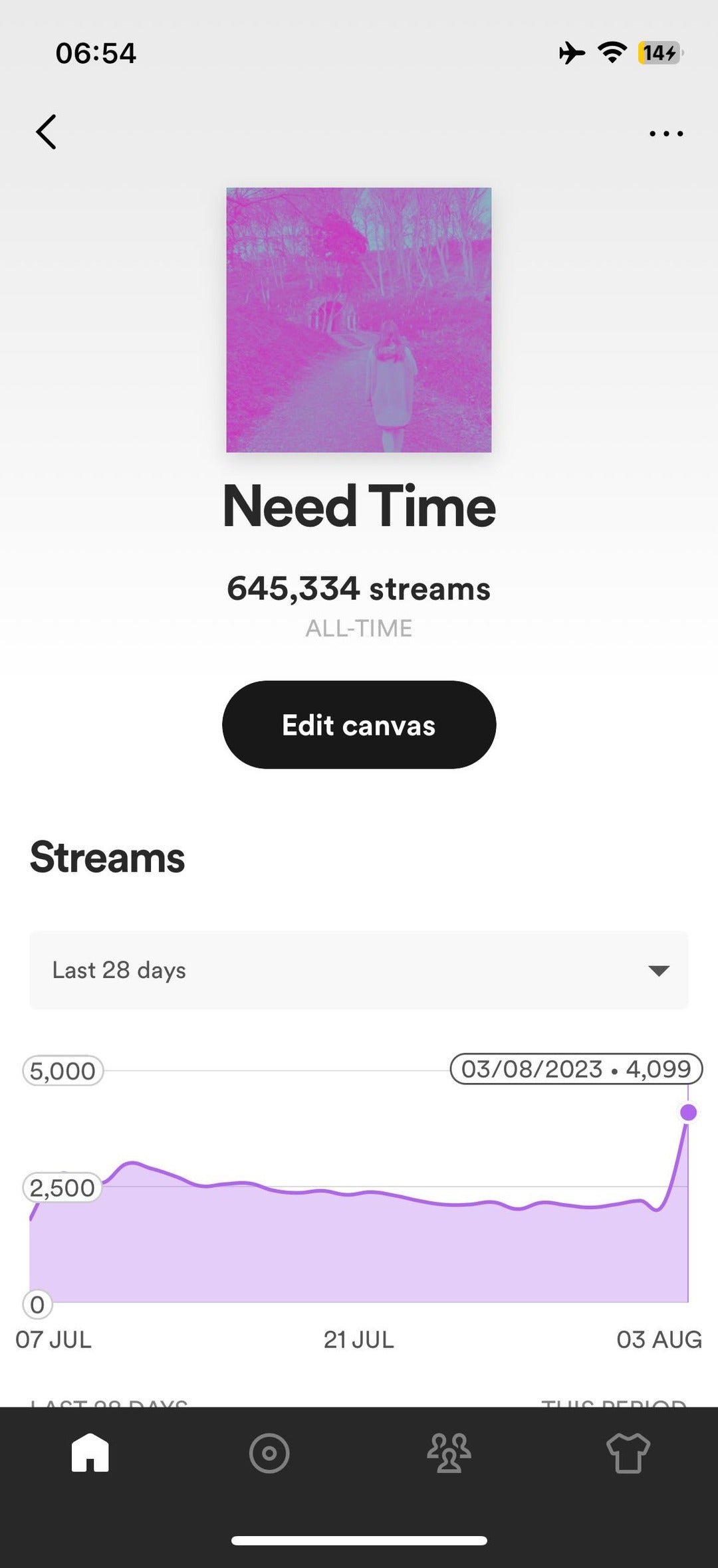Tap the Need Time cover artwork

pos(359,320)
